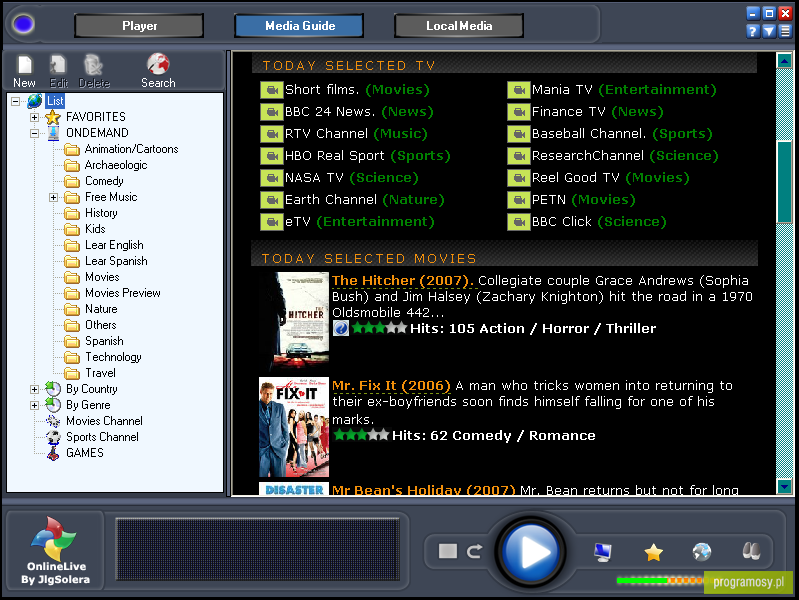
Task: Open the funnel dropdown icon near window controls
Action: click(x=769, y=32)
